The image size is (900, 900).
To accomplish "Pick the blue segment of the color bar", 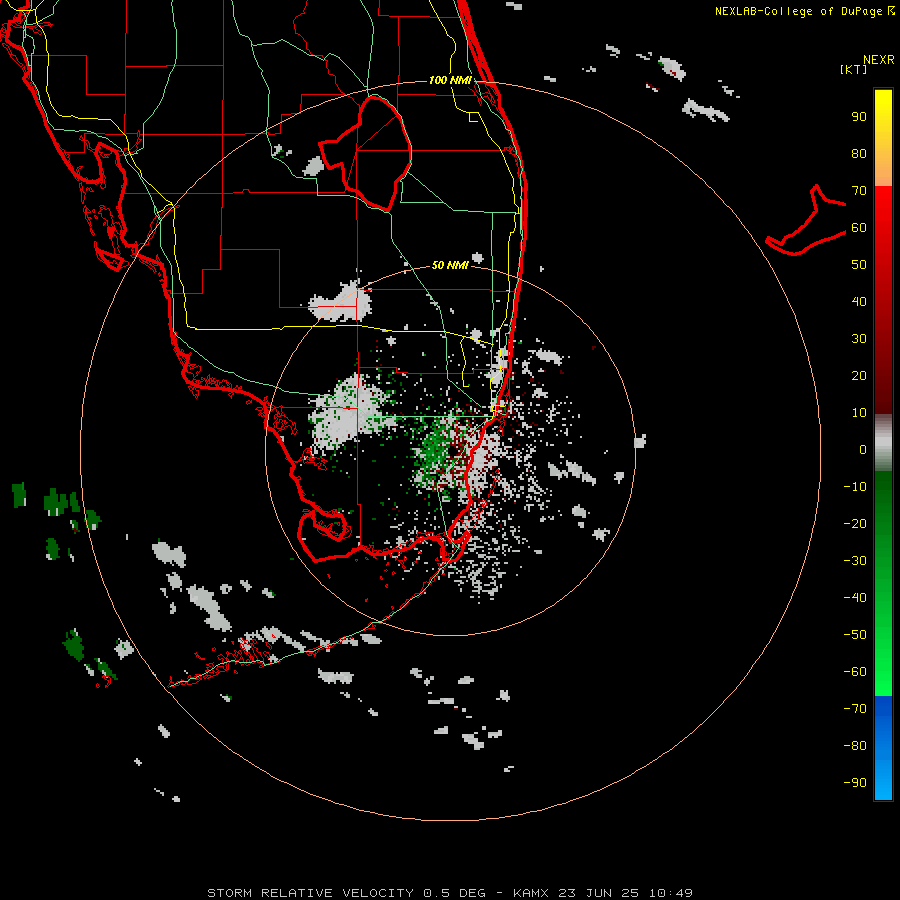I will point(883,748).
